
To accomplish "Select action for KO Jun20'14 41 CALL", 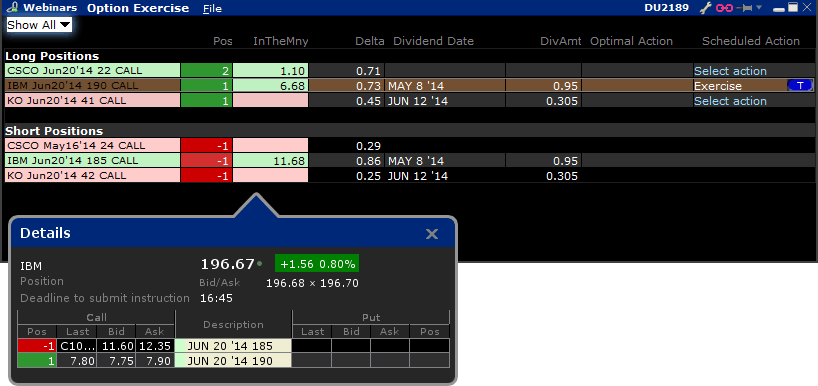I will tap(730, 101).
